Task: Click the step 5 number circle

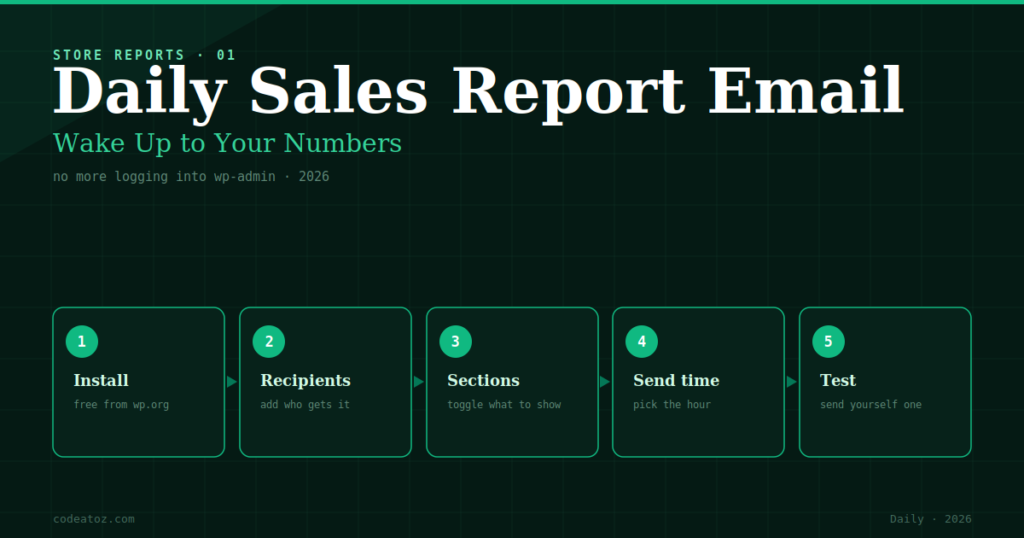Action: [x=828, y=341]
